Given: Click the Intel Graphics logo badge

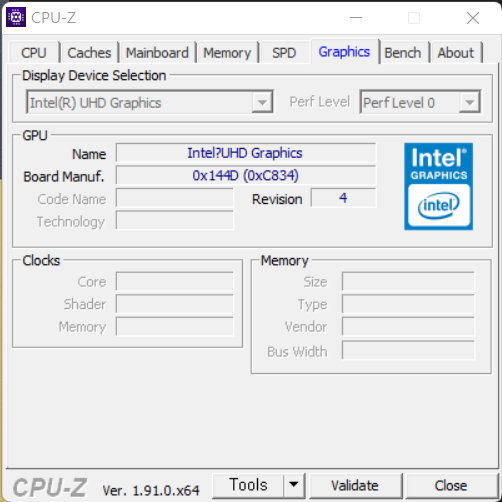Looking at the screenshot, I should click(x=438, y=186).
